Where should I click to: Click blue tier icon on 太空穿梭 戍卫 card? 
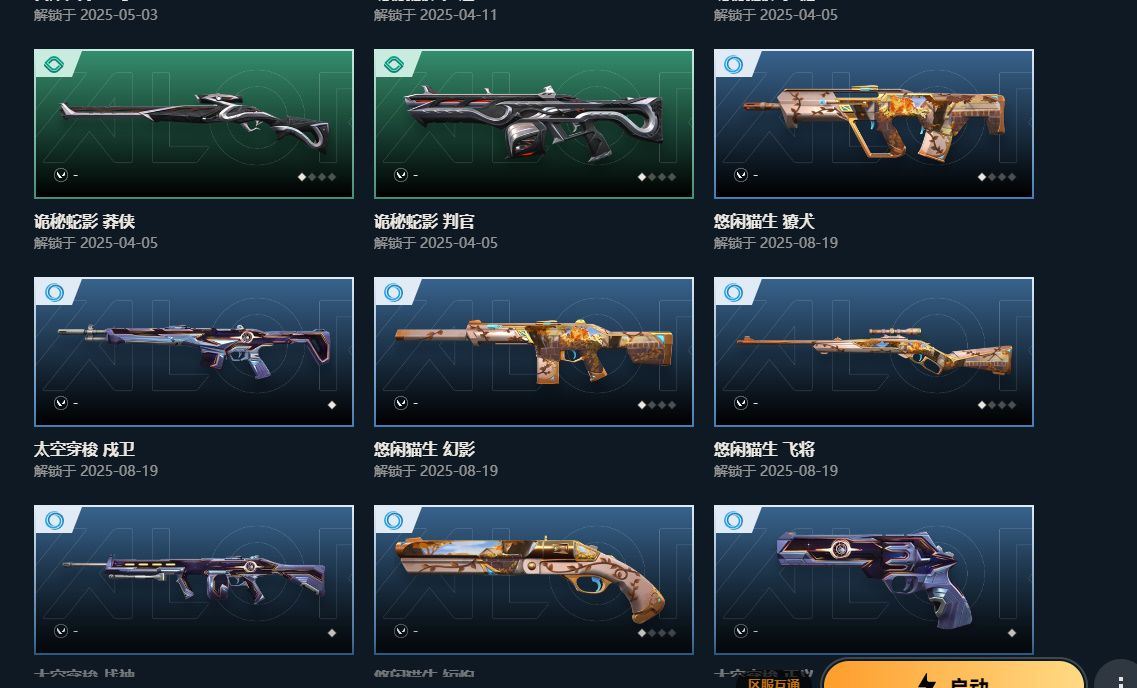(x=54, y=292)
